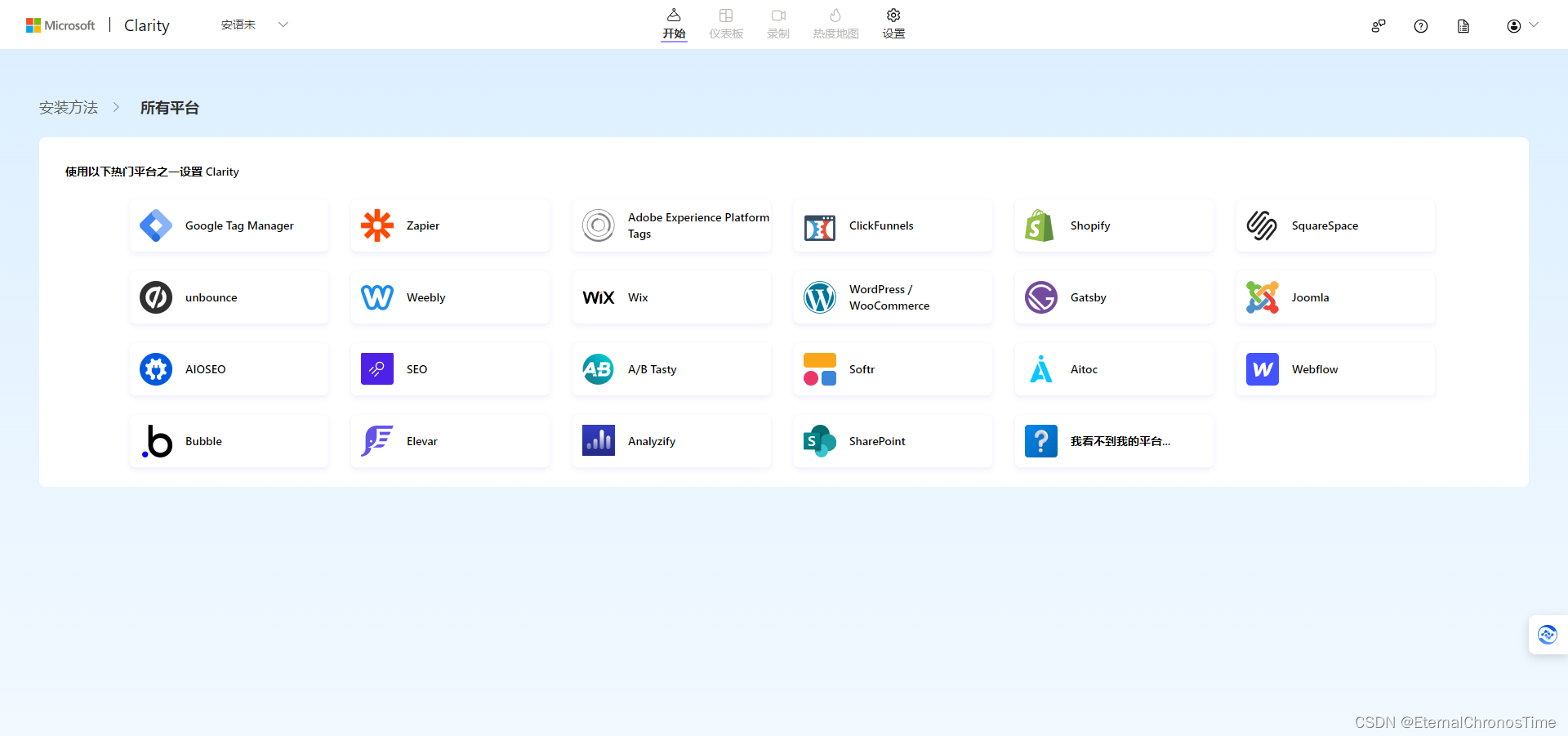The width and height of the screenshot is (1568, 736).
Task: Switch to the 开始 tab
Action: 674,24
